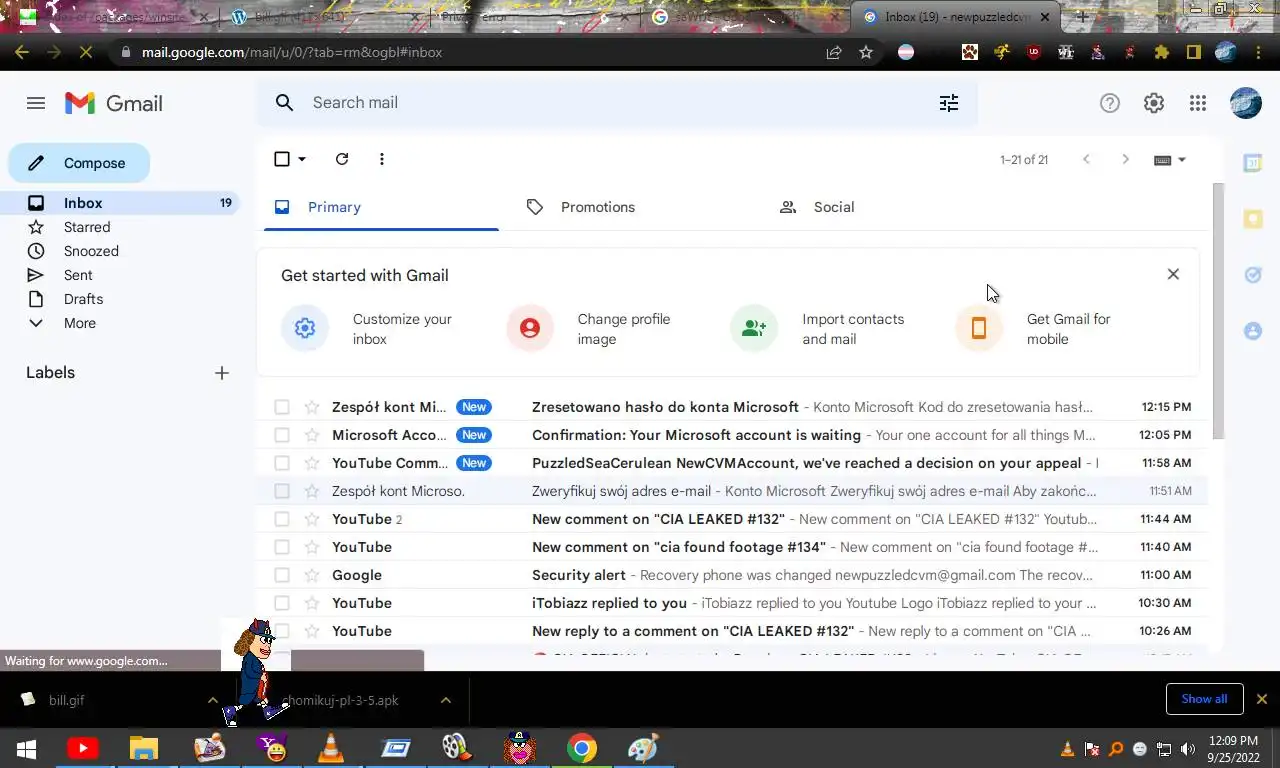The image size is (1280, 768).
Task: Click the Compose button
Action: pos(79,163)
